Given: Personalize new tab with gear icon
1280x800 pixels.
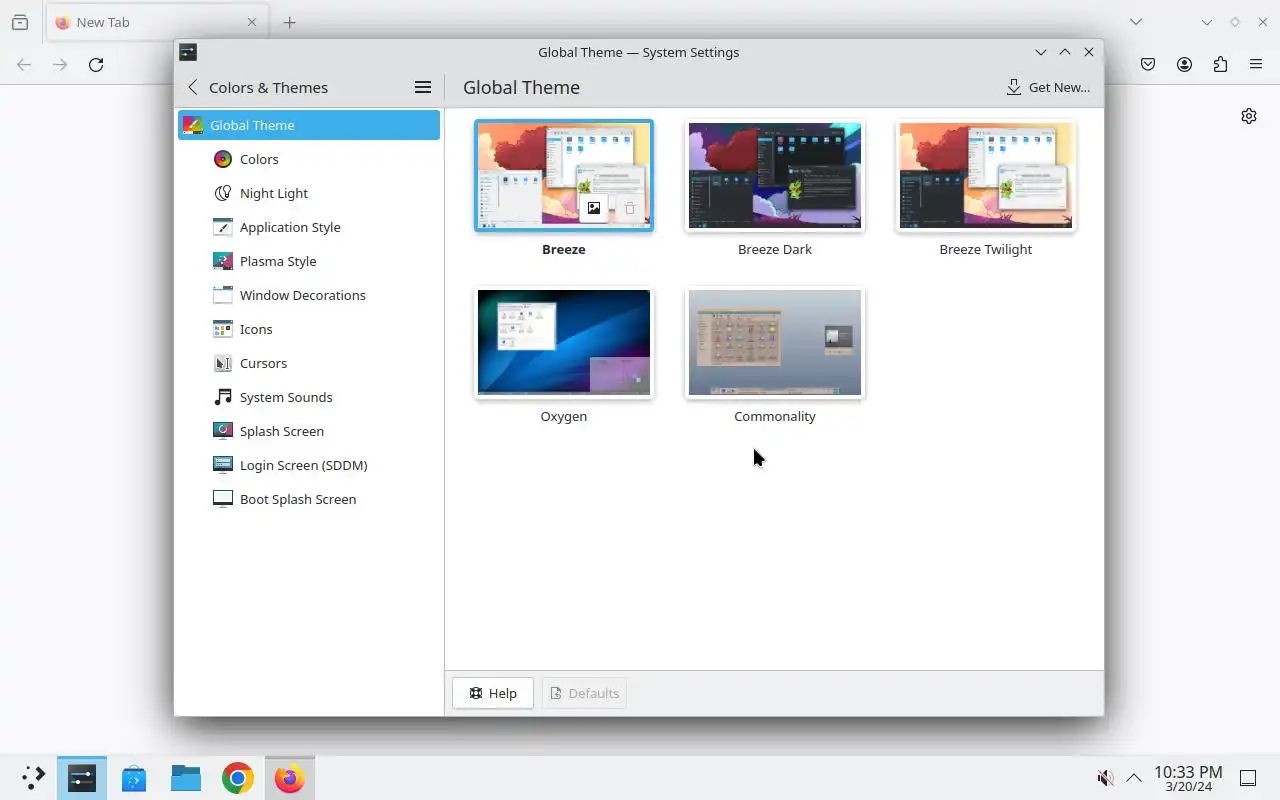Looking at the screenshot, I should tap(1249, 116).
